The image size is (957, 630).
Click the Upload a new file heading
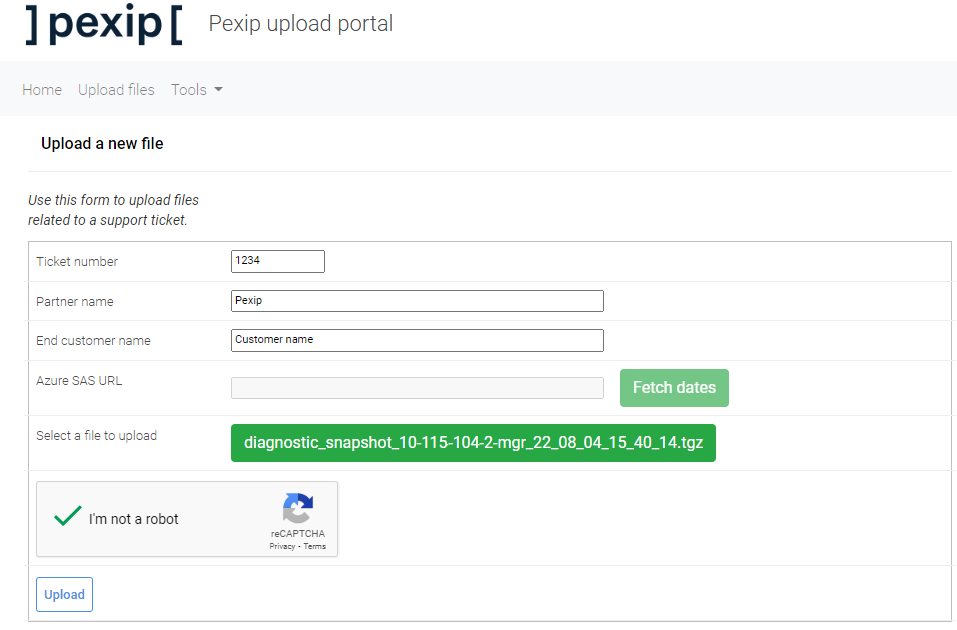click(x=102, y=144)
